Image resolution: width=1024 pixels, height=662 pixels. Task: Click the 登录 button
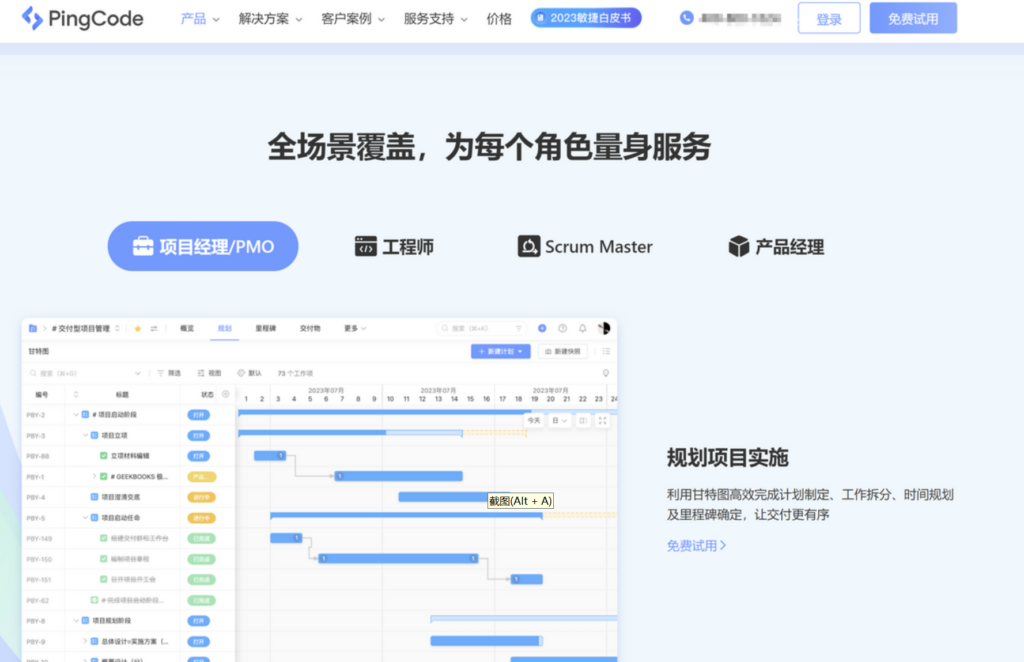pyautogui.click(x=828, y=18)
